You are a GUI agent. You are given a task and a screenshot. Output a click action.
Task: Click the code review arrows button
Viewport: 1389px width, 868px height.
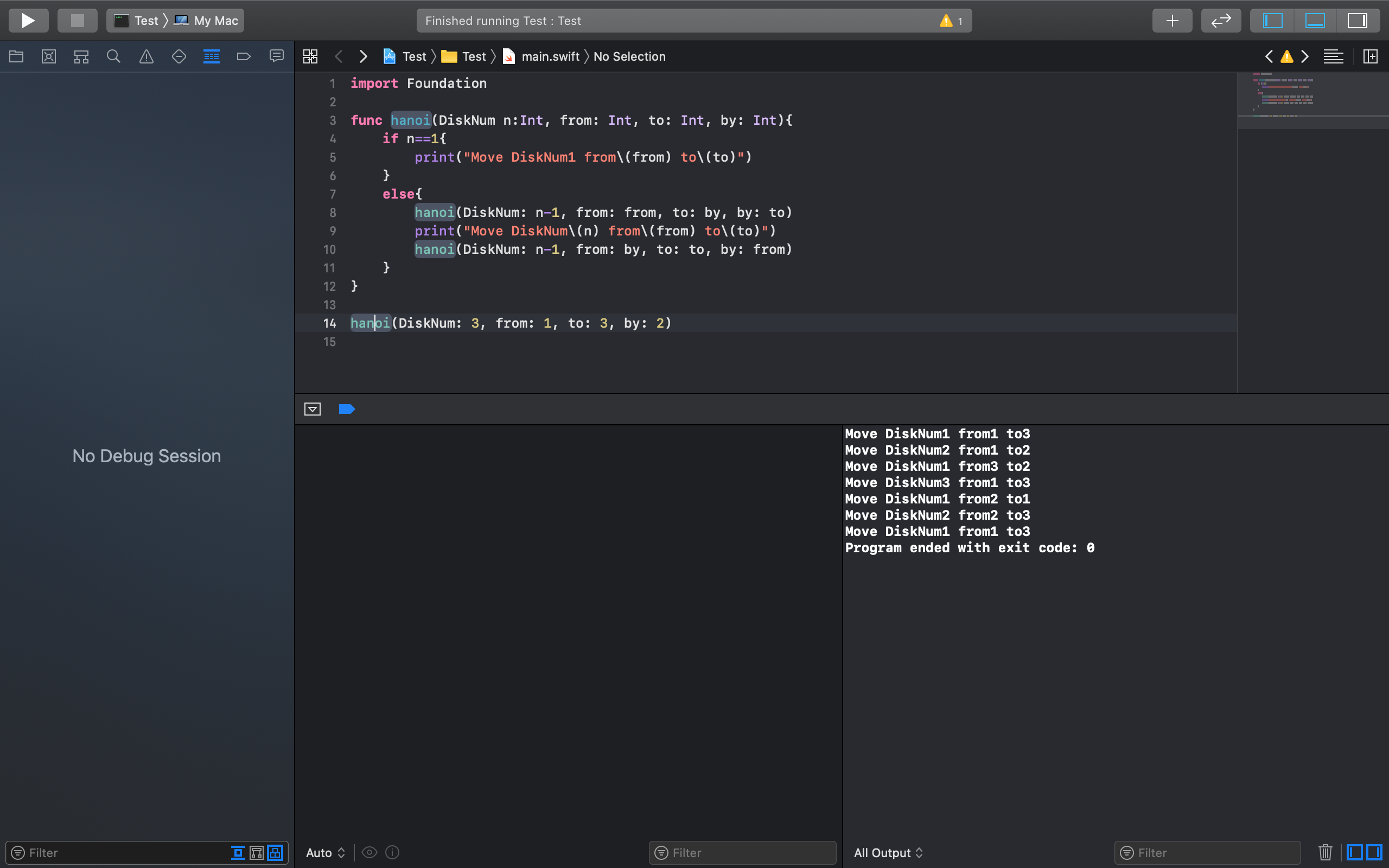(x=1221, y=21)
